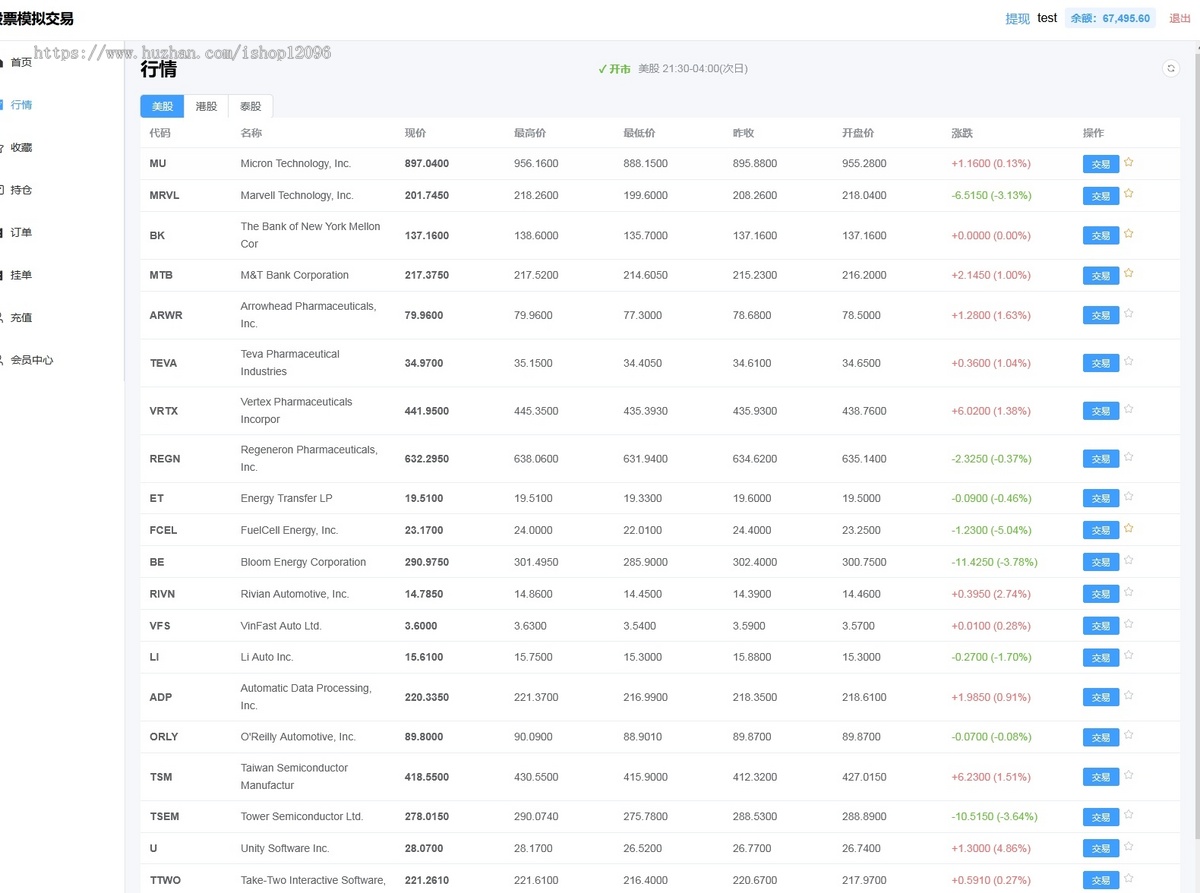Add TEVA to favorites with star
The height and width of the screenshot is (893, 1200).
pyautogui.click(x=1128, y=362)
